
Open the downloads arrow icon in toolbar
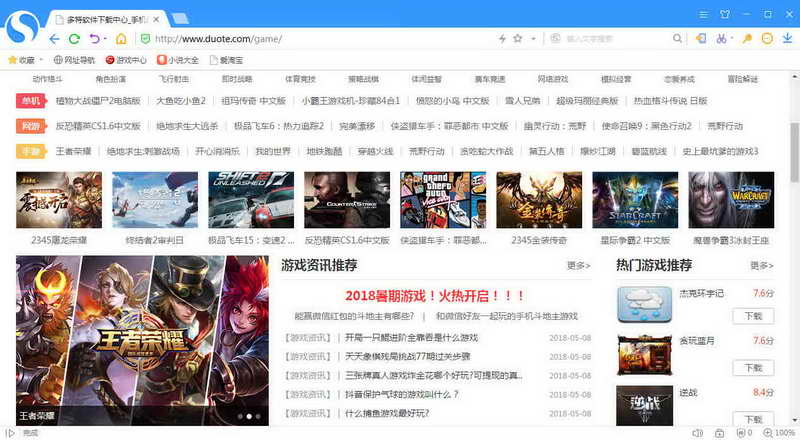[788, 39]
